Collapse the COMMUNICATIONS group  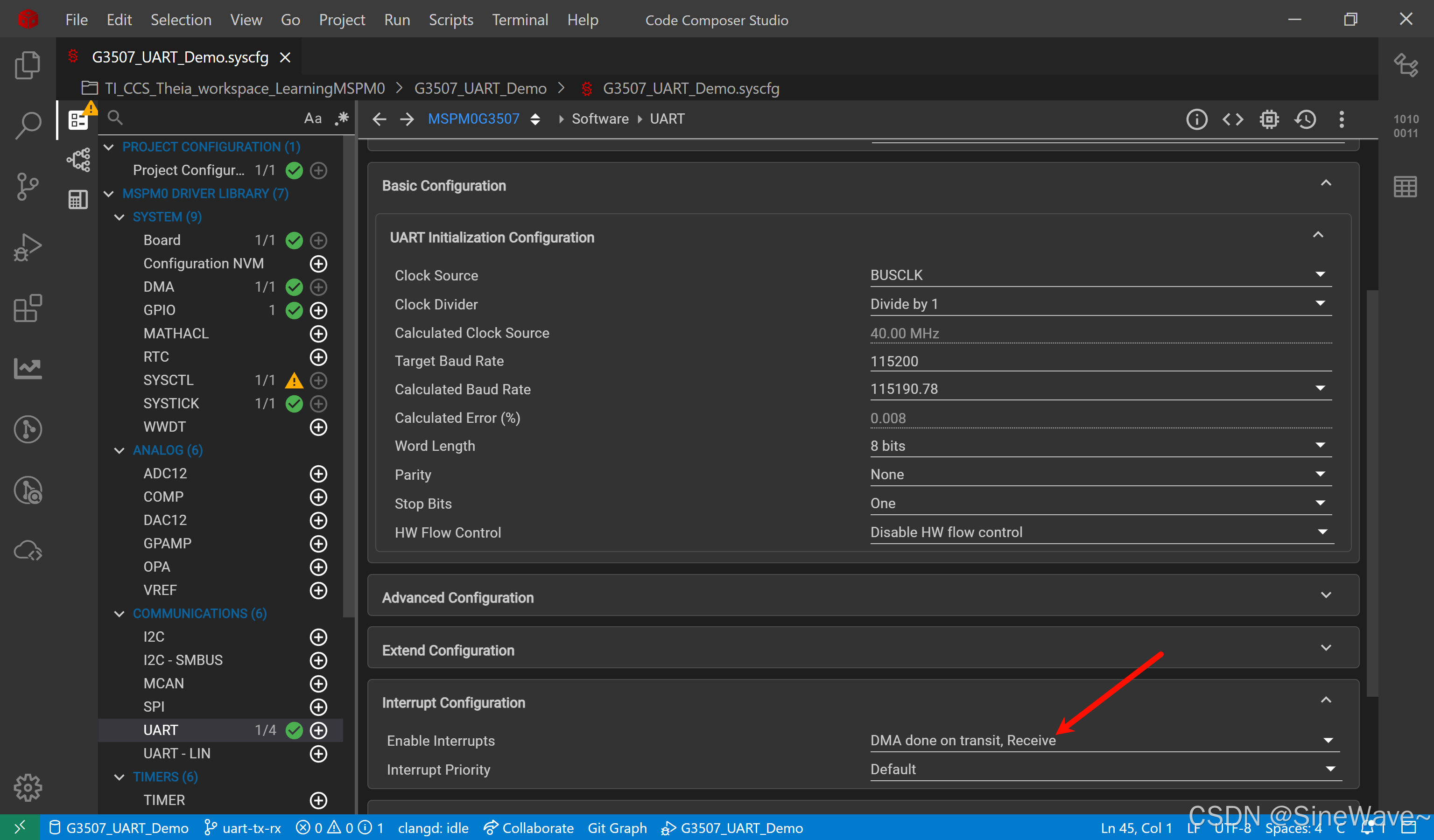pyautogui.click(x=119, y=614)
